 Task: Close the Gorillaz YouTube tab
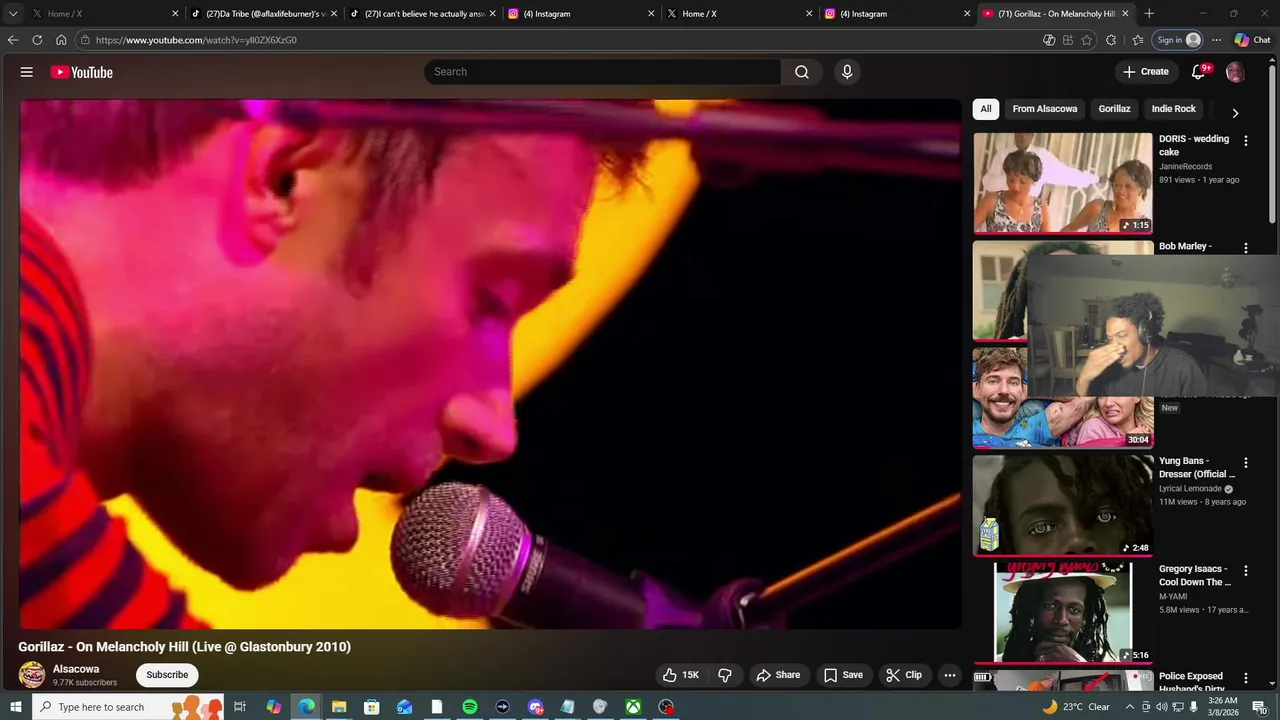coord(1125,14)
